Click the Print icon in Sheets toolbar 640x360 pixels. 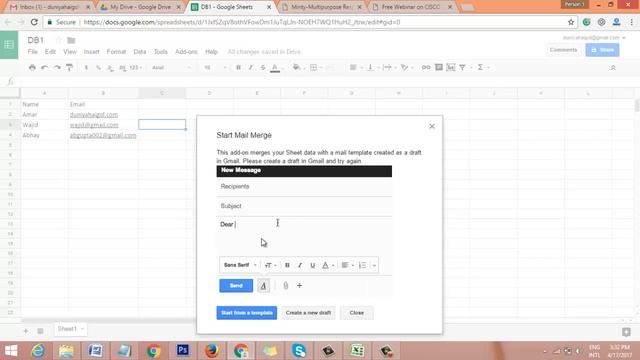pyautogui.click(x=32, y=67)
